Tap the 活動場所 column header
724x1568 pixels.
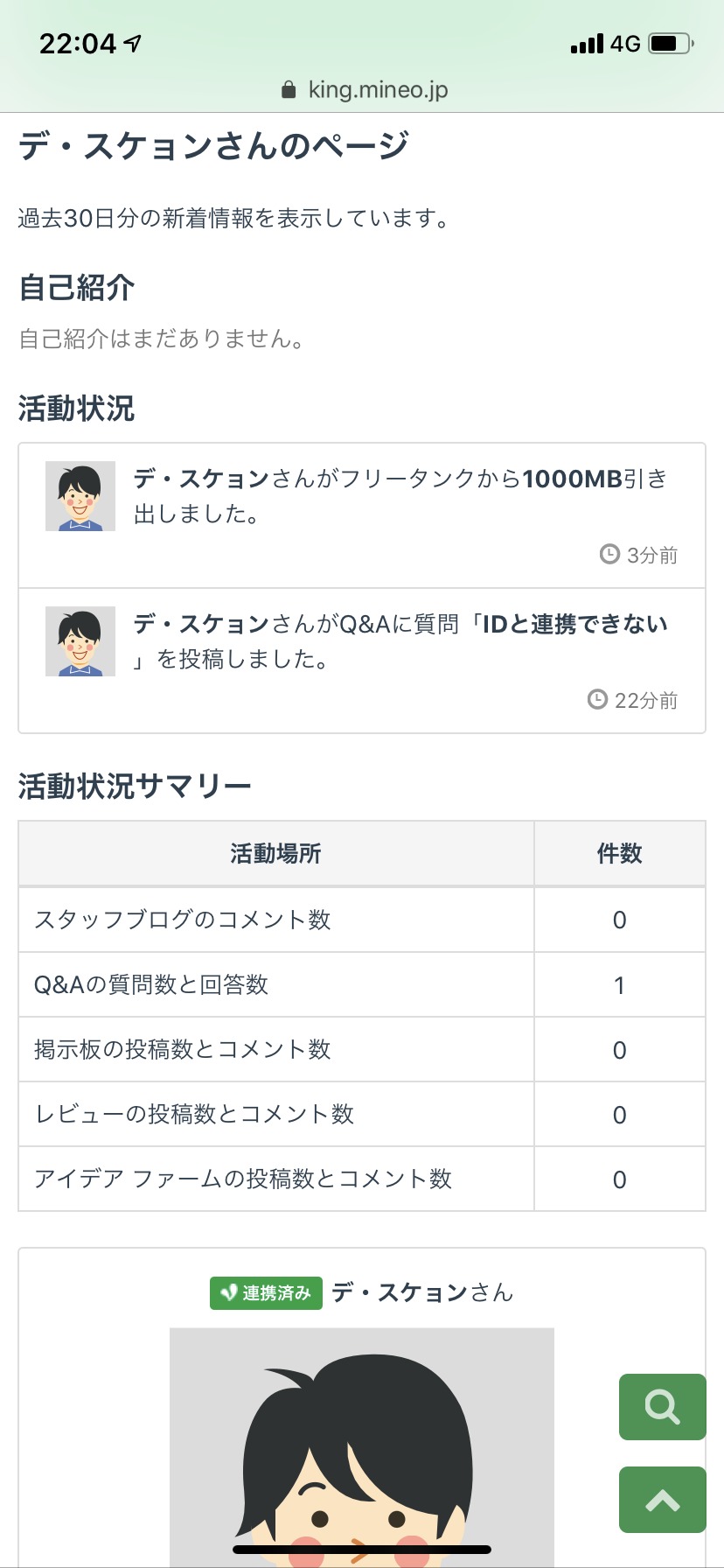[x=275, y=853]
